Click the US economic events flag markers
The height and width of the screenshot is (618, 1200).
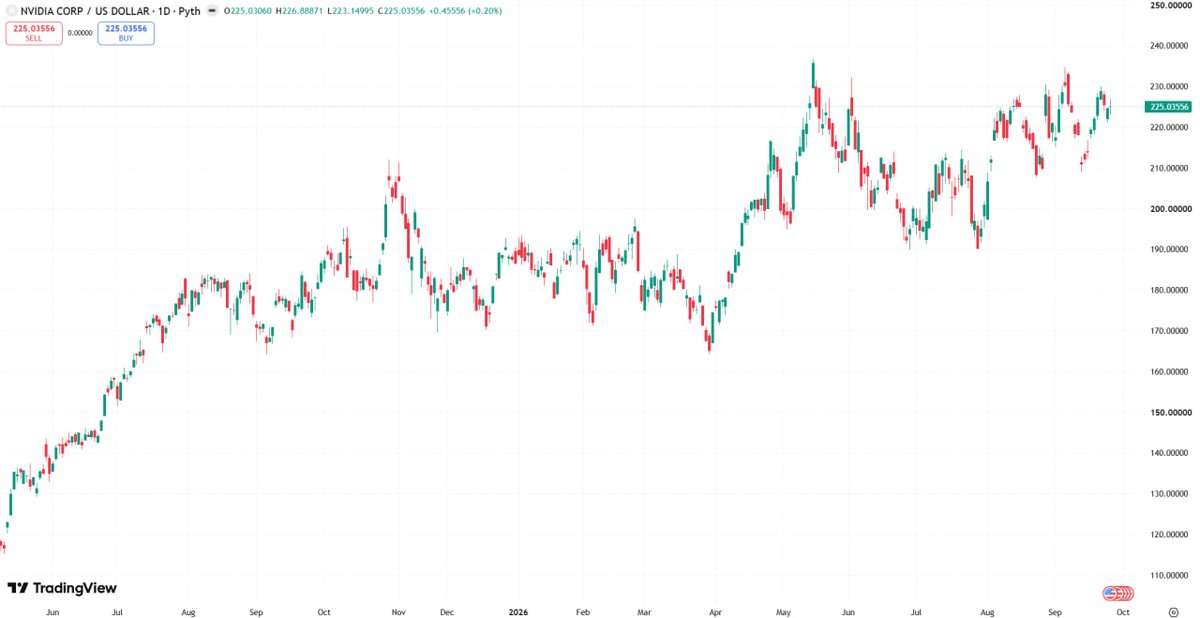[x=1118, y=593]
